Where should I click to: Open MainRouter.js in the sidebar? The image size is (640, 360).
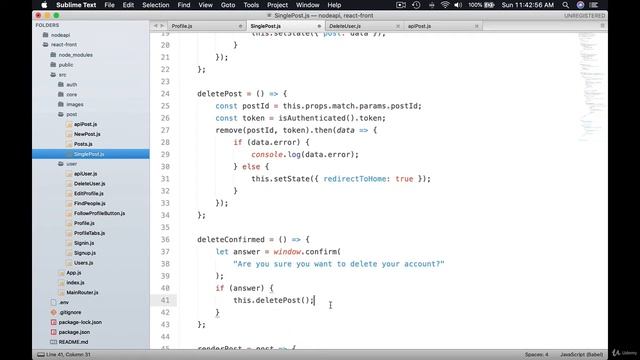point(82,293)
